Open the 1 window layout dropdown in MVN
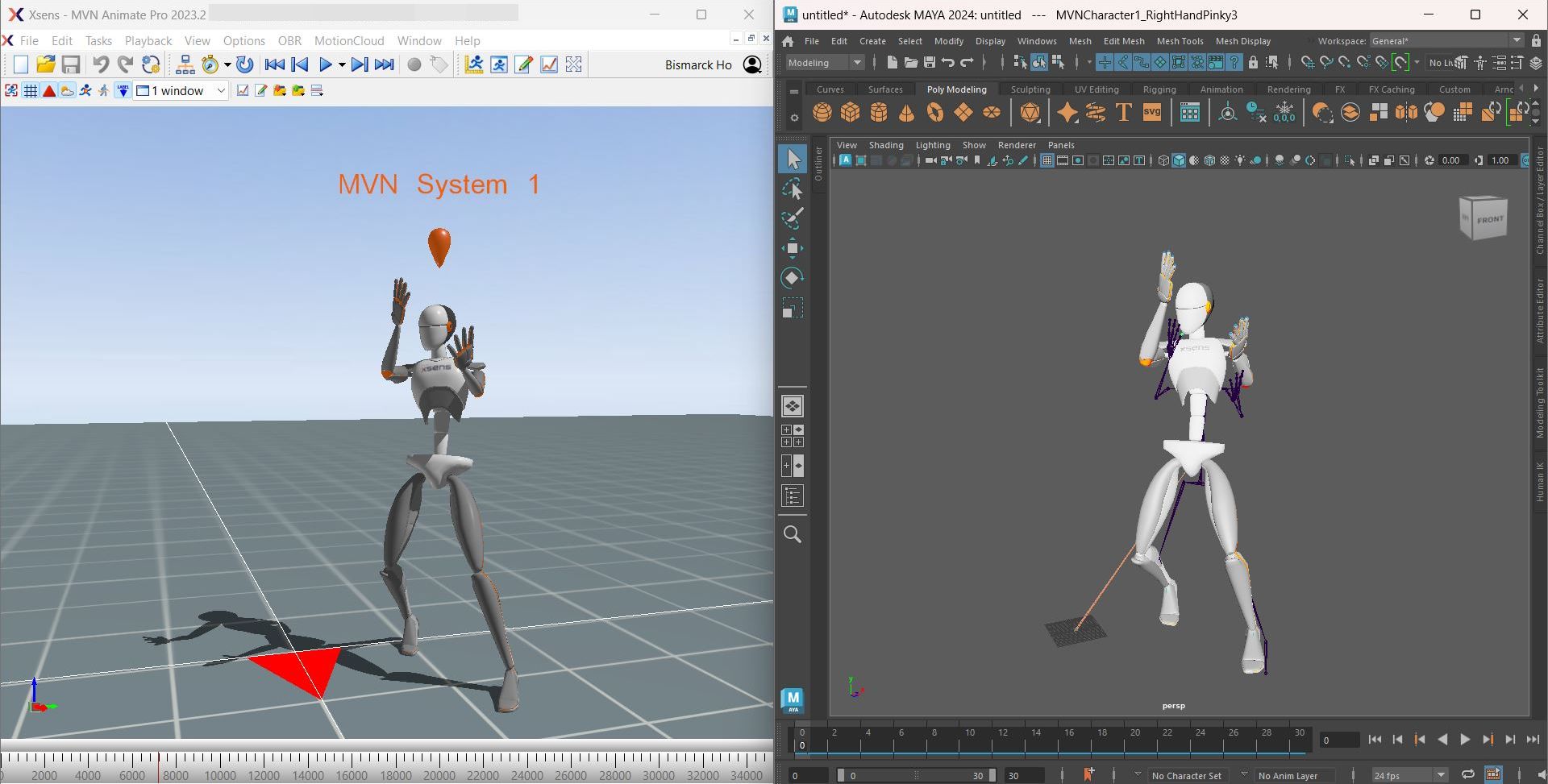1548x784 pixels. pos(222,90)
